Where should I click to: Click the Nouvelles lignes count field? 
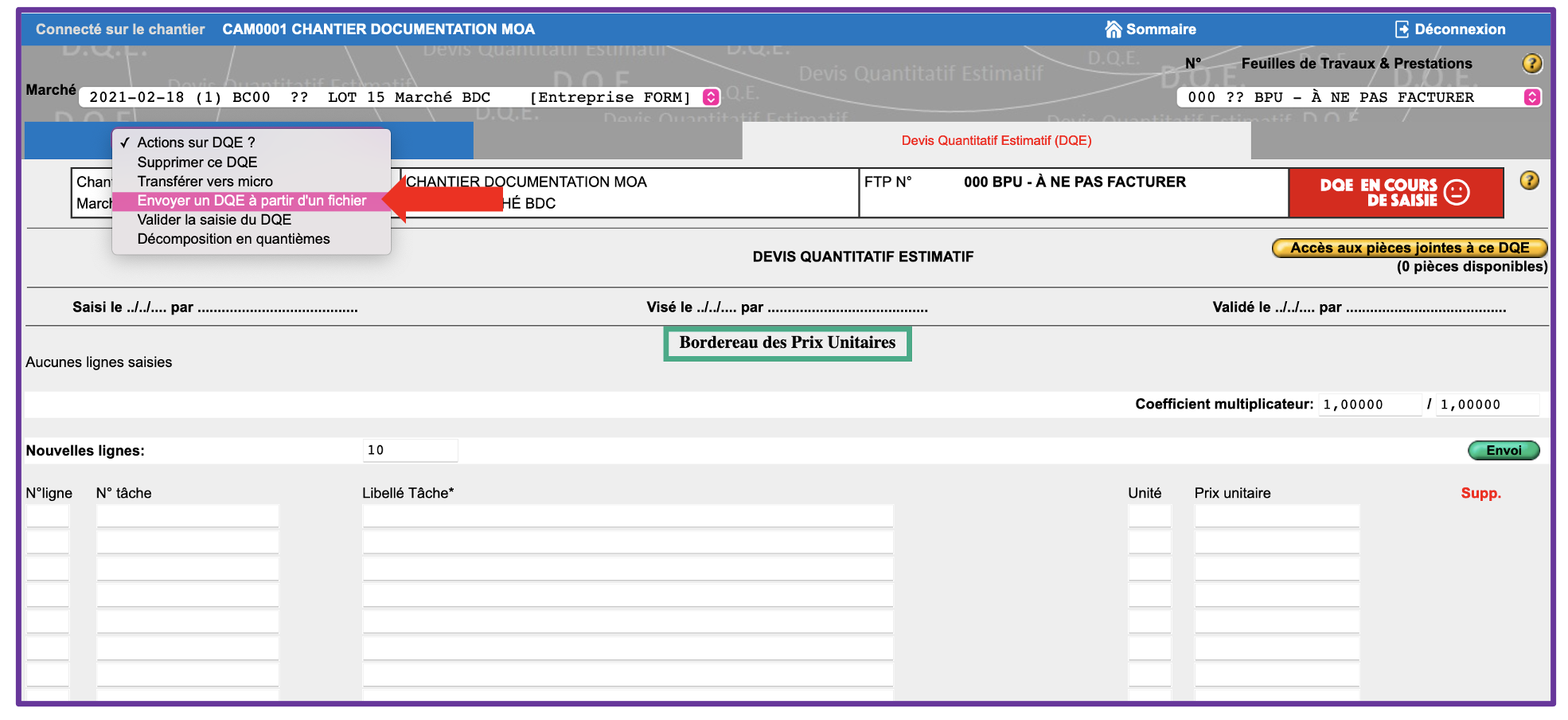pyautogui.click(x=410, y=450)
